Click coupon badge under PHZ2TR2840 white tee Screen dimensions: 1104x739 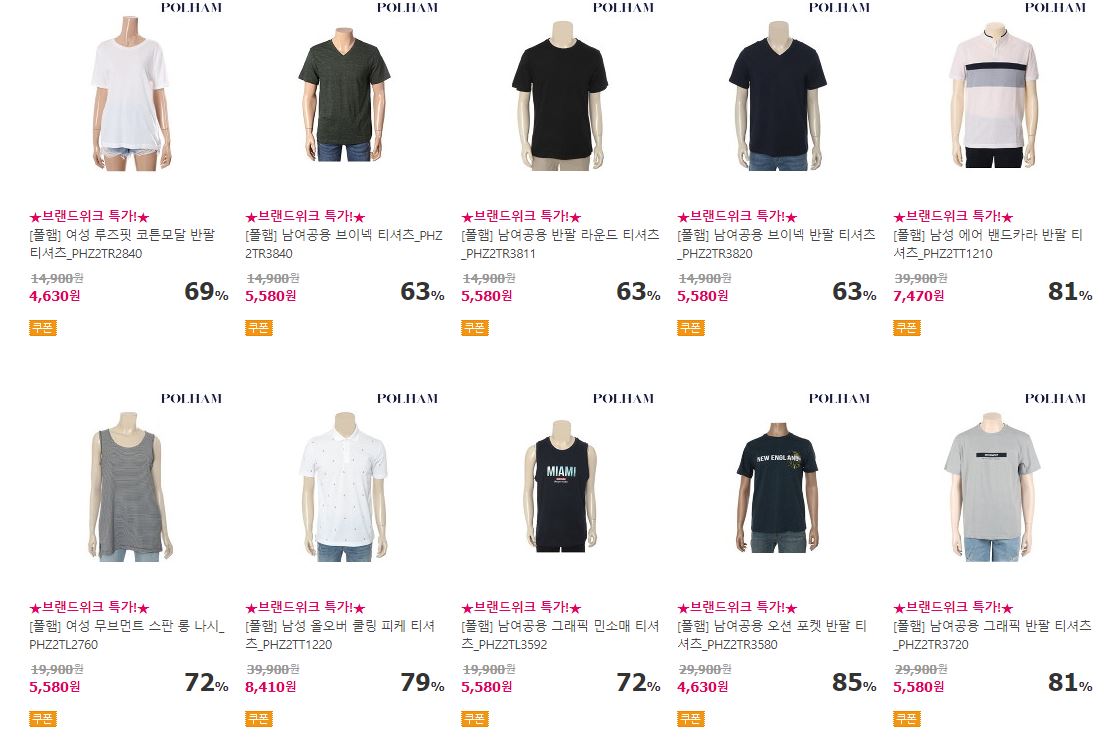43,327
